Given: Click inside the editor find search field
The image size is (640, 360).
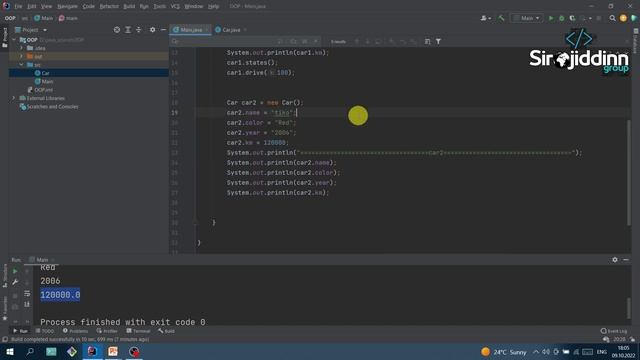Looking at the screenshot, I should click(224, 42).
